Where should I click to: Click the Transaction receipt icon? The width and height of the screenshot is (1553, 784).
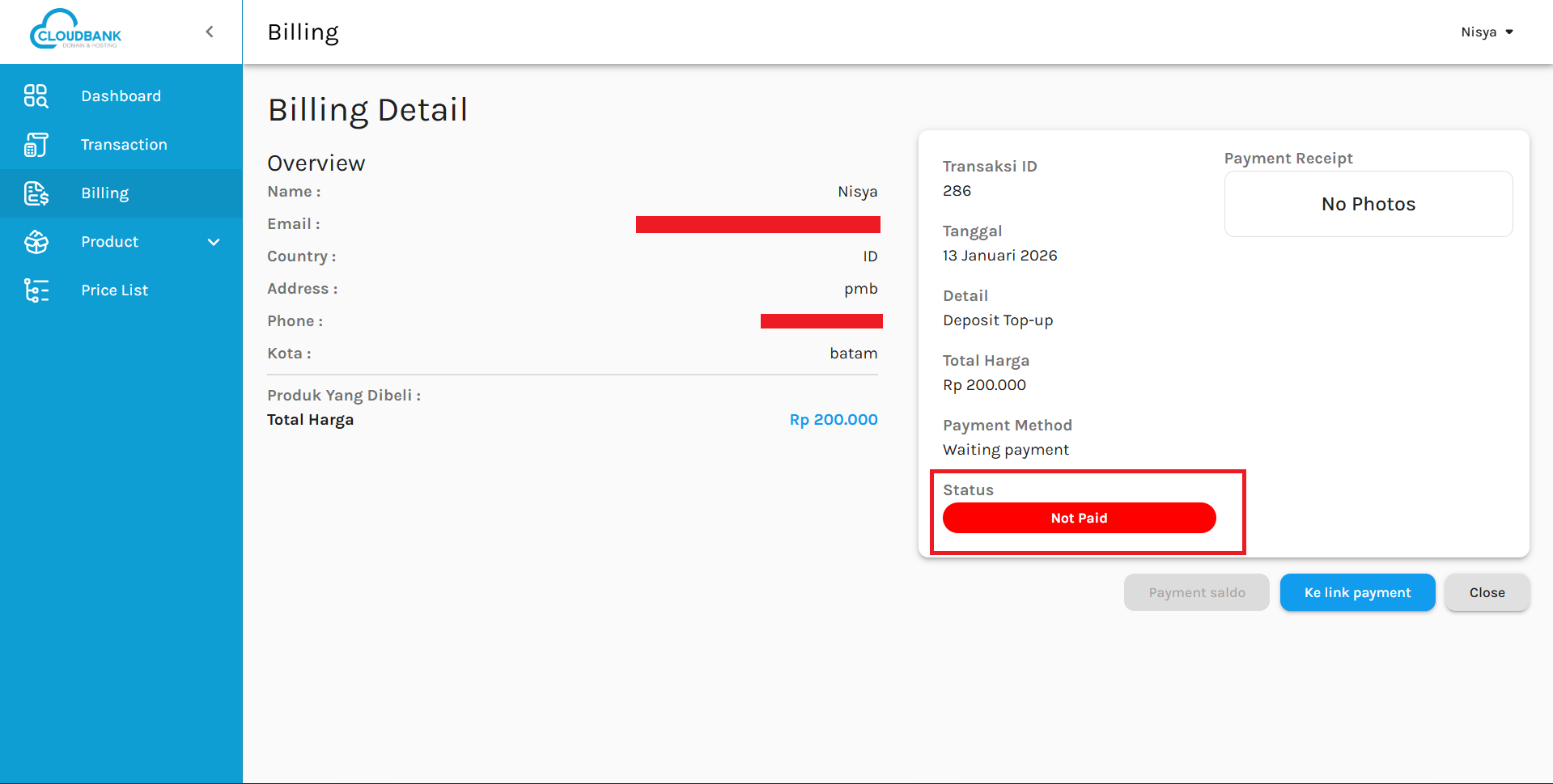pyautogui.click(x=36, y=145)
